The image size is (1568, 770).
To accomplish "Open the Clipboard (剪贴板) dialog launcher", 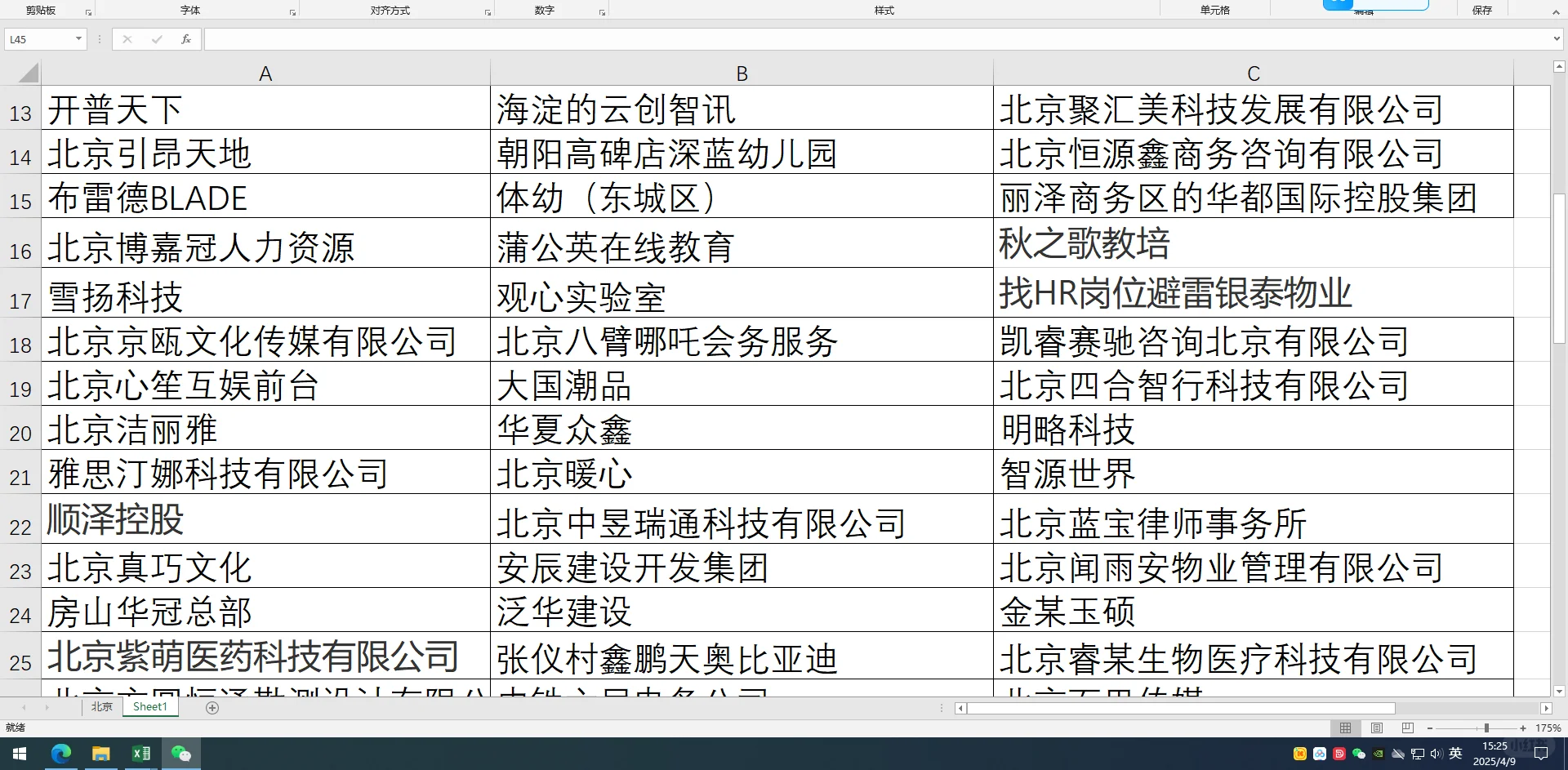I will (x=88, y=13).
